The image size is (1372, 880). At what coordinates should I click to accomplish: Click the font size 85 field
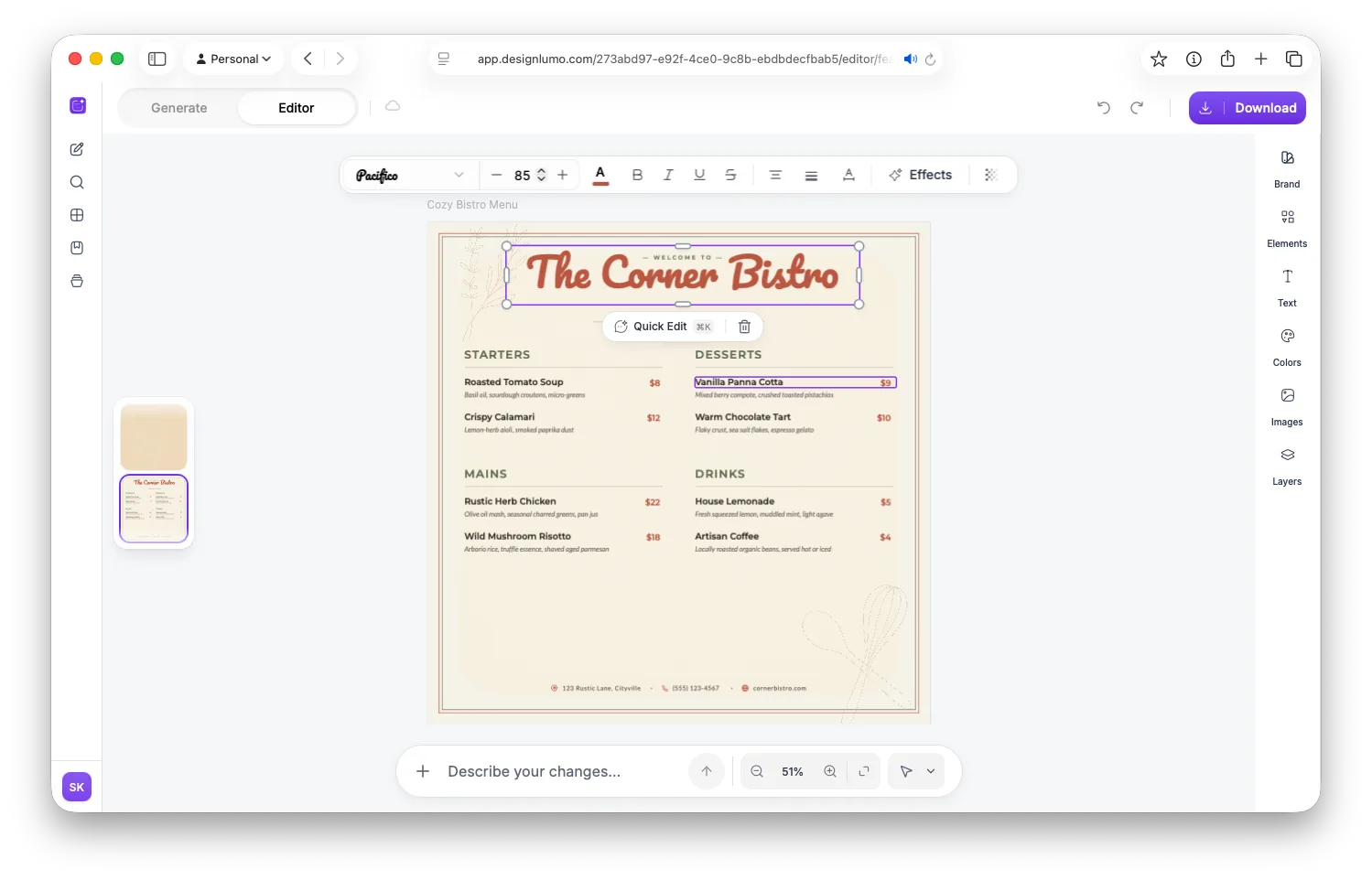click(x=523, y=176)
